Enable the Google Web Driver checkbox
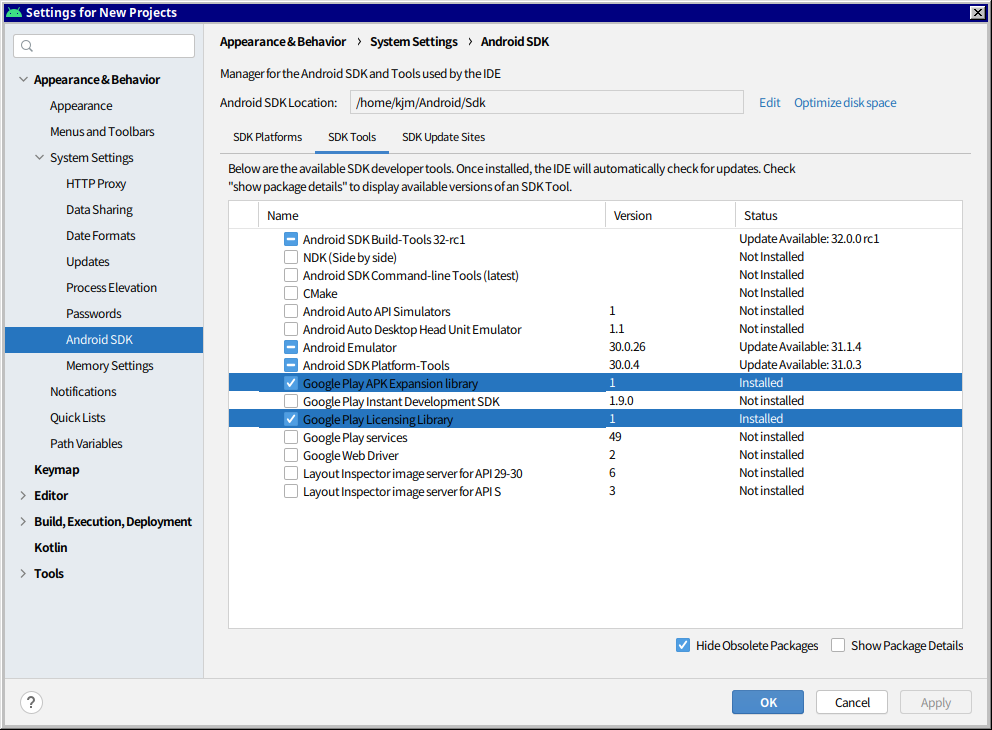This screenshot has width=992, height=730. point(291,455)
